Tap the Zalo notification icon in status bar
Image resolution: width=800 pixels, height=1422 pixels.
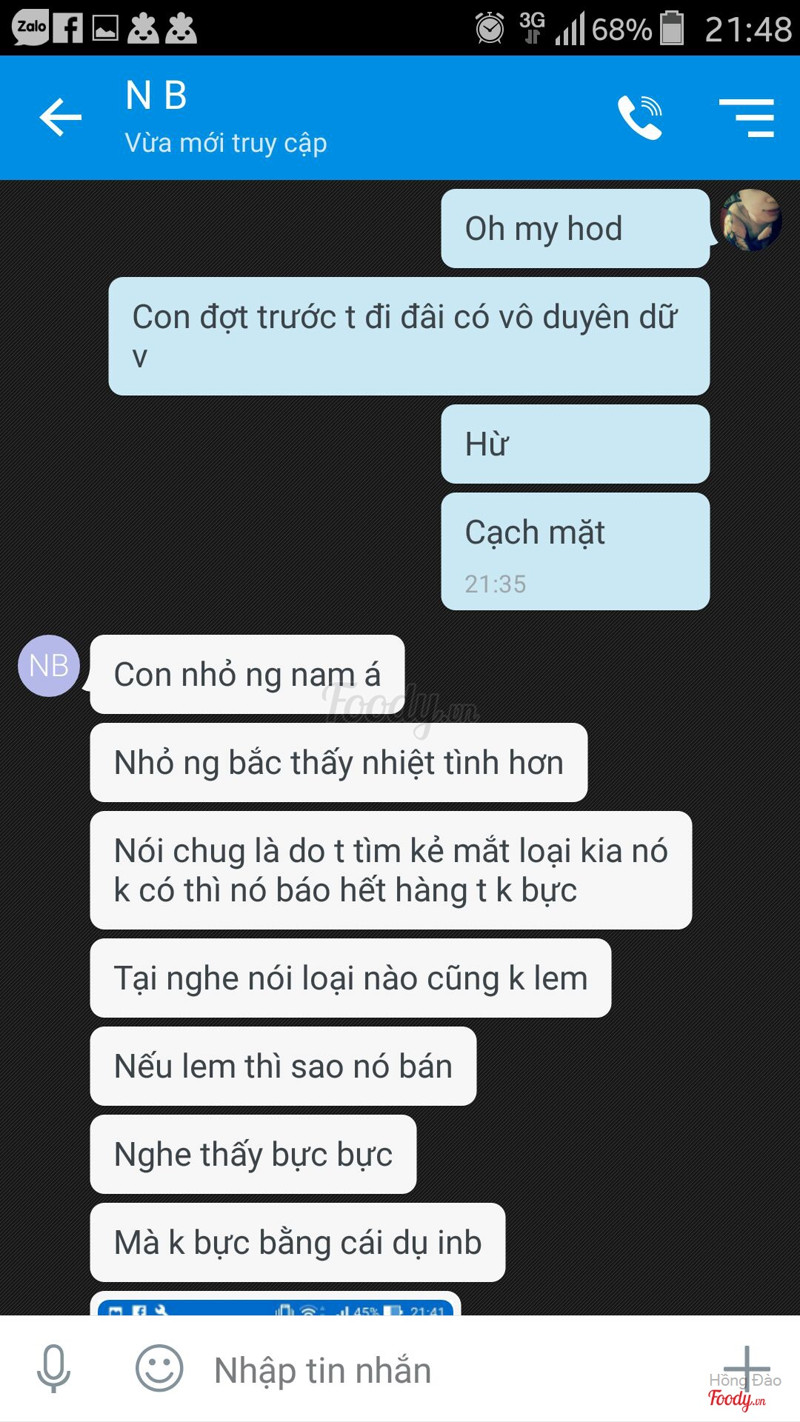point(30,27)
